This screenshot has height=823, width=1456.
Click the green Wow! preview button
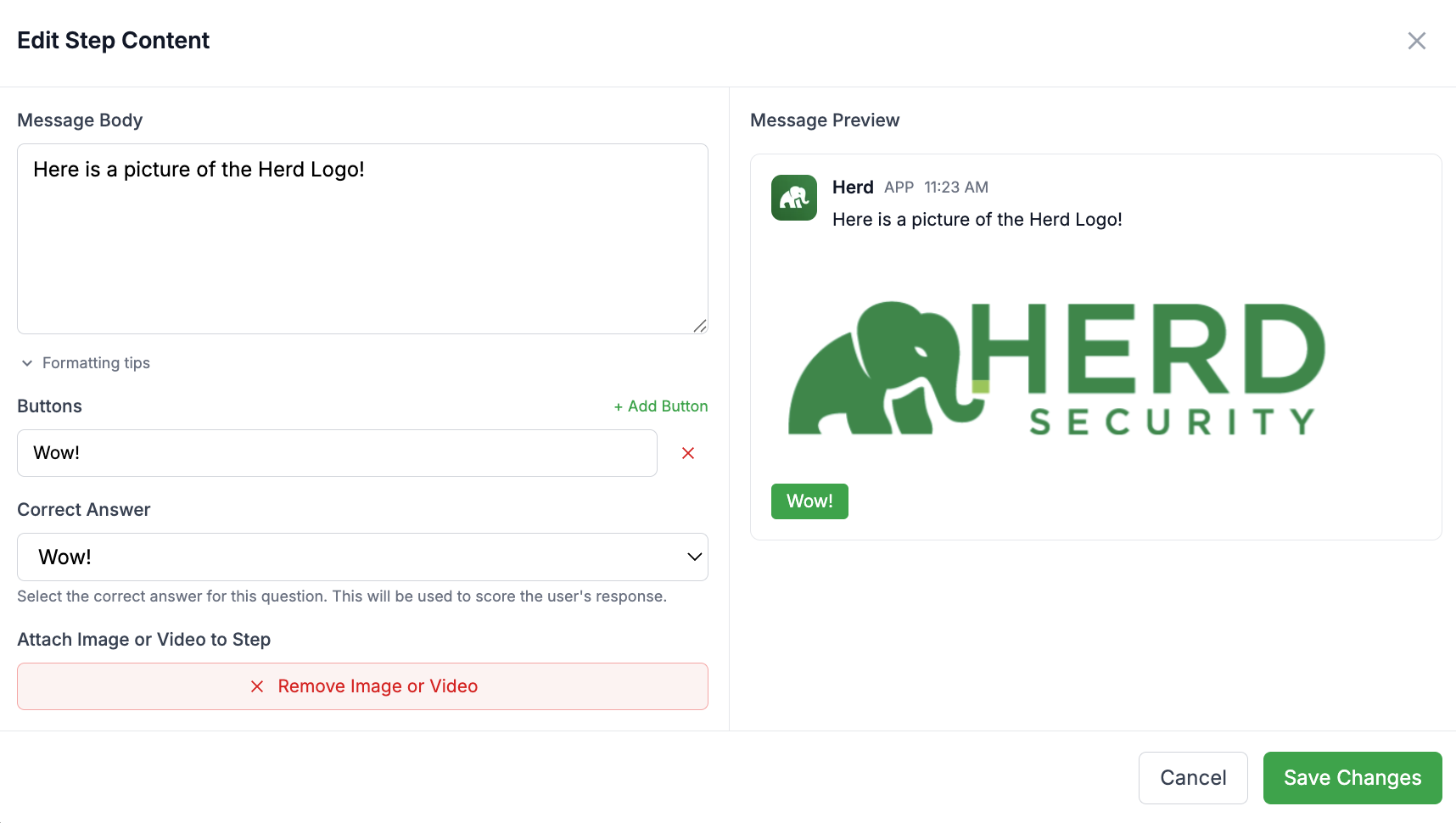point(809,501)
